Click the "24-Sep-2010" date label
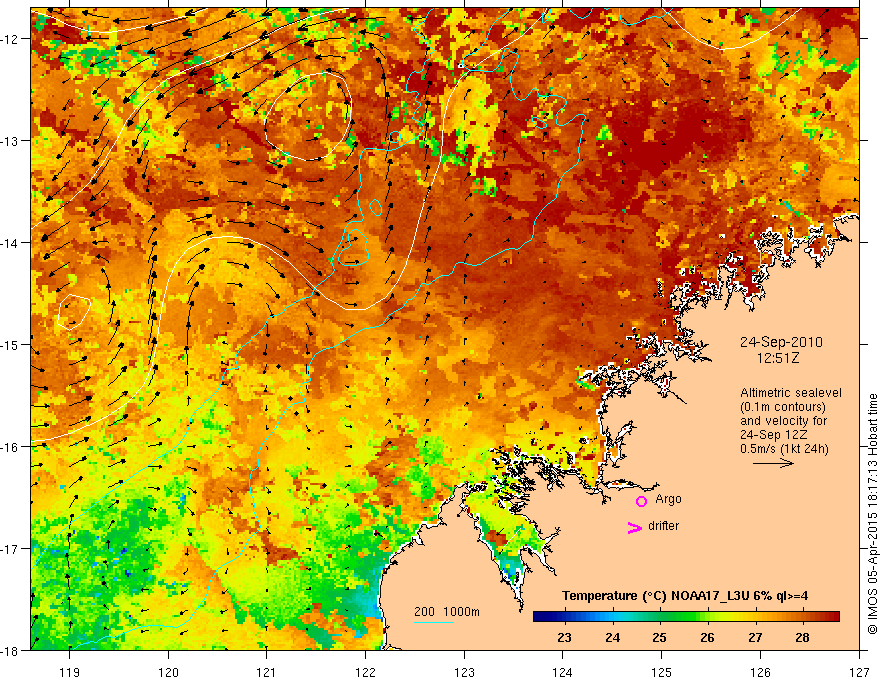The width and height of the screenshot is (880, 680). click(x=781, y=342)
